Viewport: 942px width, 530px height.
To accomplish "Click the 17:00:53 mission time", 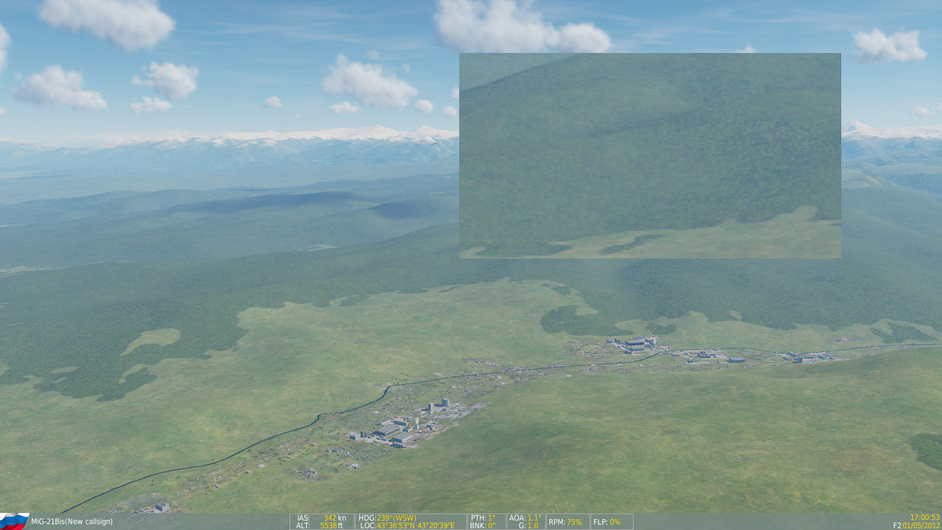I will 925,517.
